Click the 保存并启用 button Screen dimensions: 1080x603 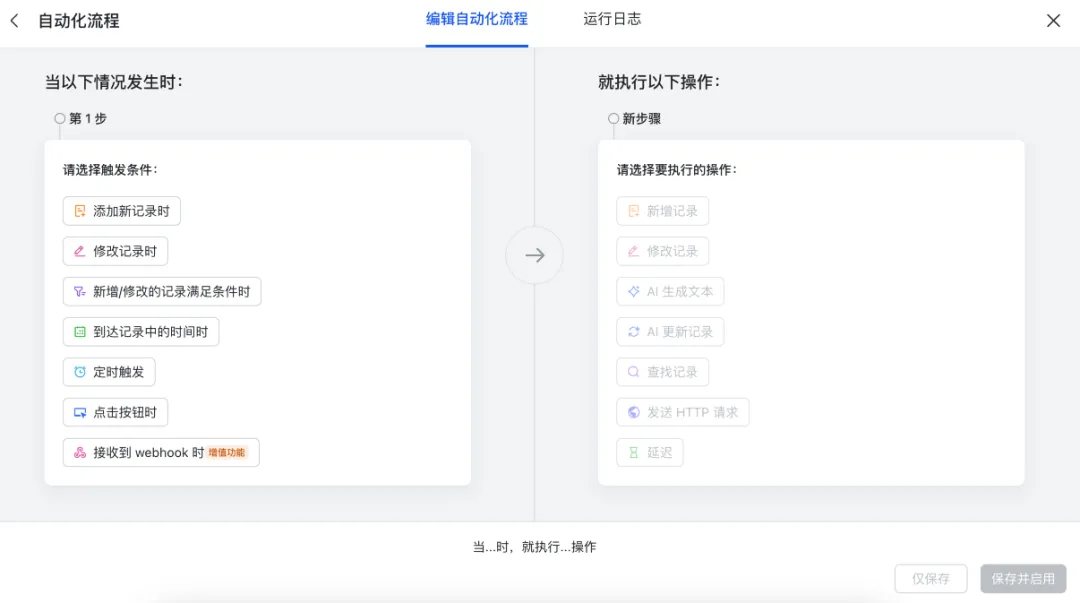click(x=1023, y=579)
